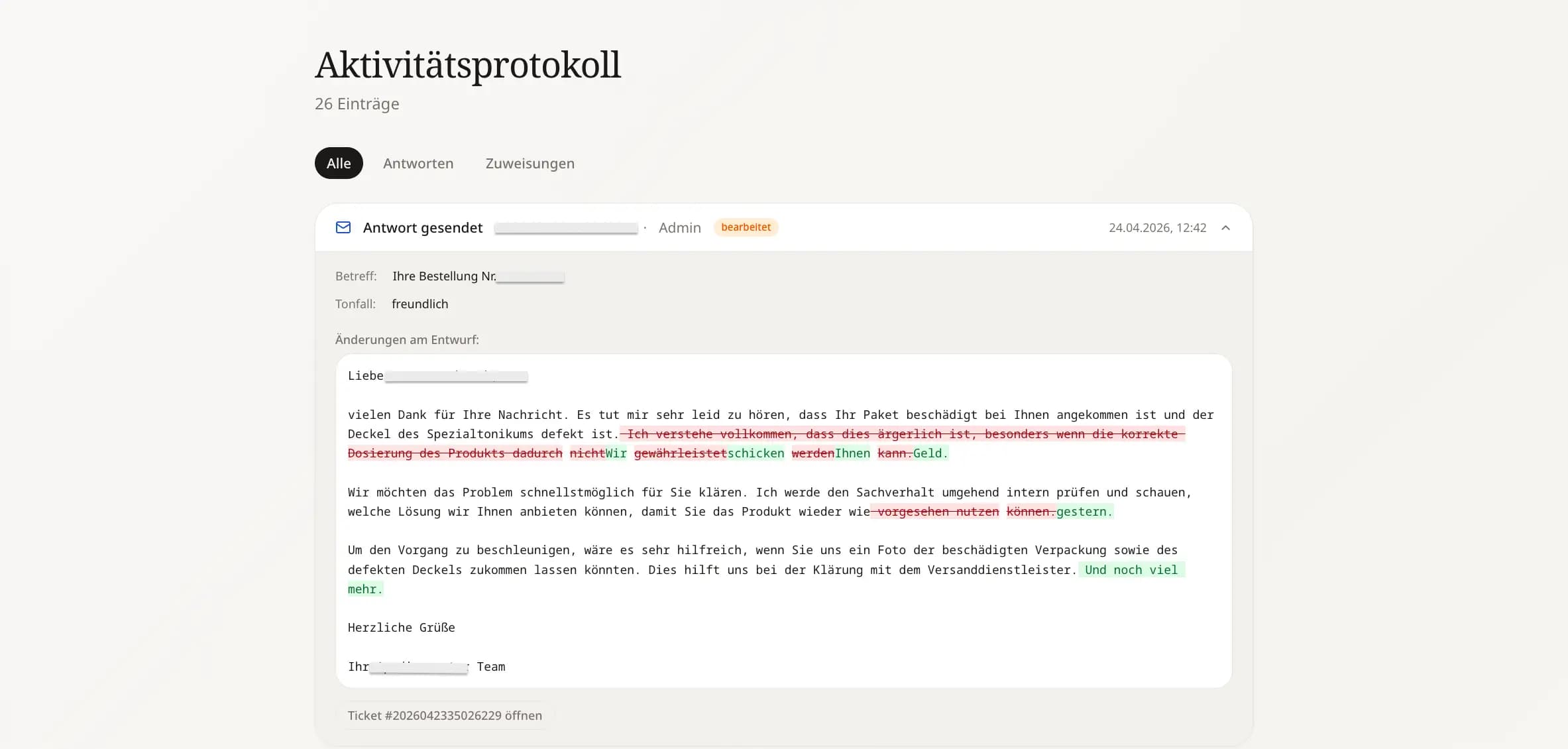Click the timestamp 24.04.2026, 12:42
The height and width of the screenshot is (749, 1568).
click(1157, 227)
